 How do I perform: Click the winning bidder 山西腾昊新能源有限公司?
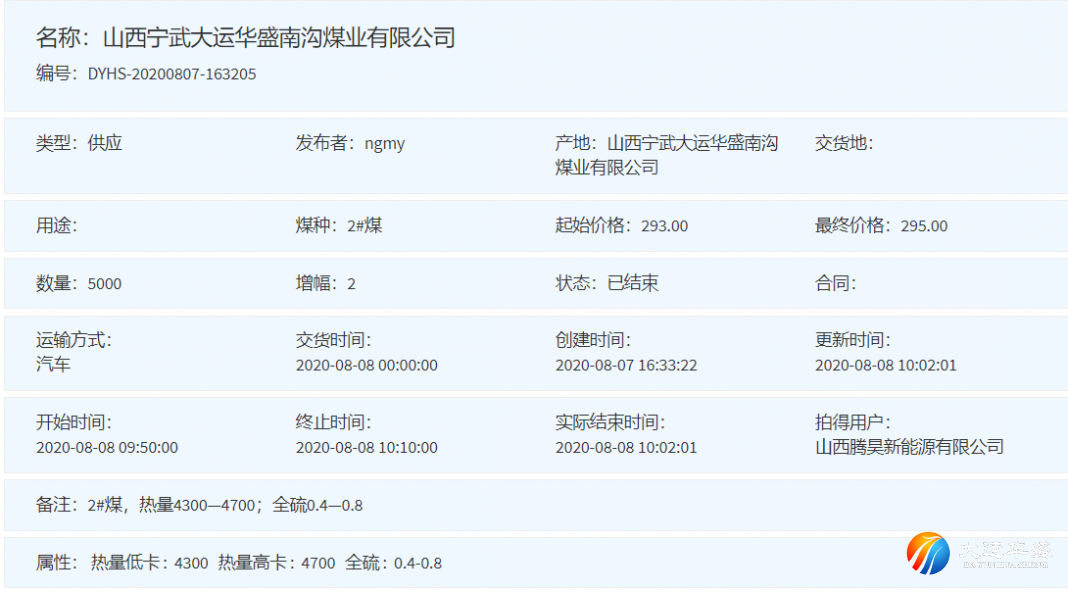point(909,448)
